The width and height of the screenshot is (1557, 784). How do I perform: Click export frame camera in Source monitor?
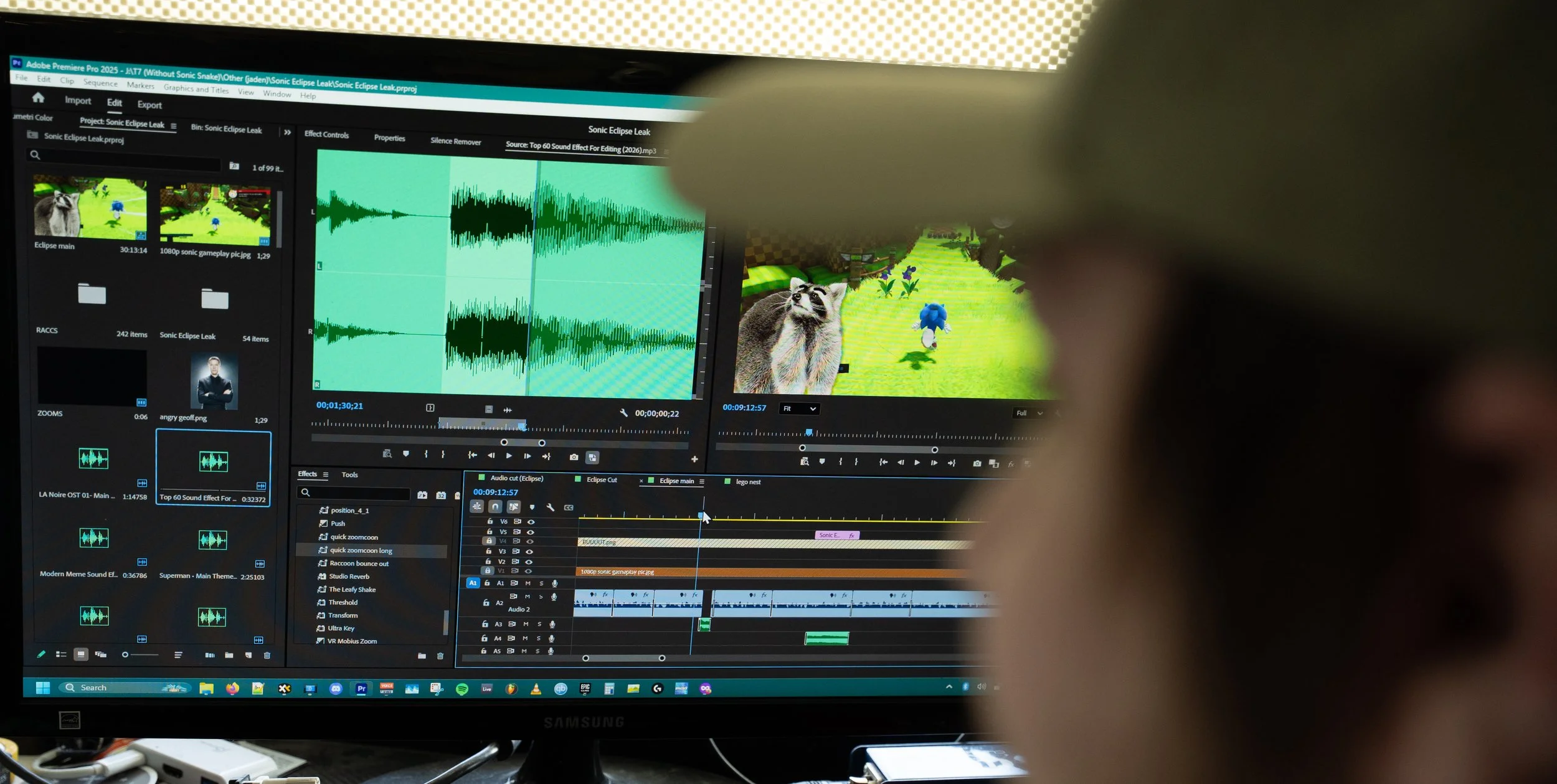pyautogui.click(x=574, y=457)
